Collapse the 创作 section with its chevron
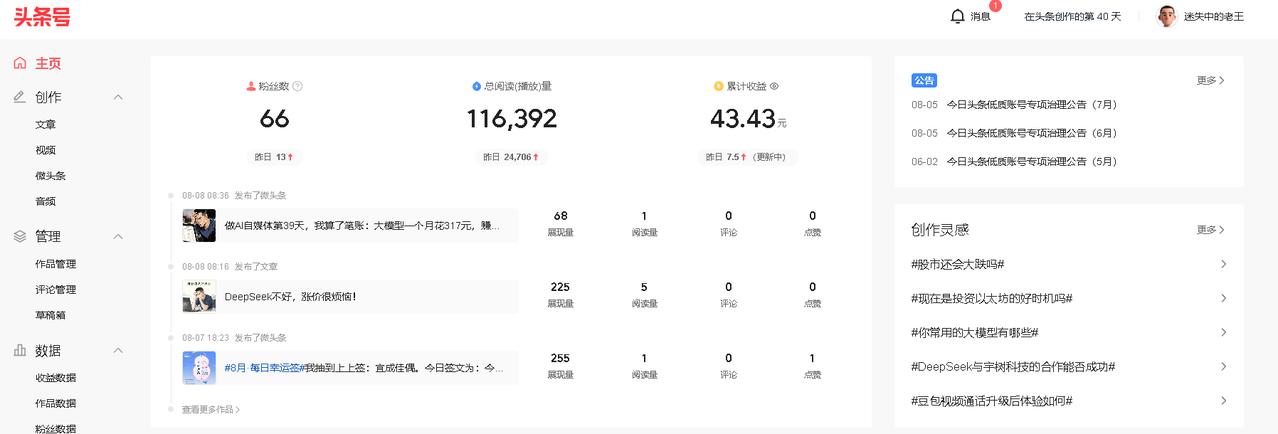1278x434 pixels. (118, 97)
